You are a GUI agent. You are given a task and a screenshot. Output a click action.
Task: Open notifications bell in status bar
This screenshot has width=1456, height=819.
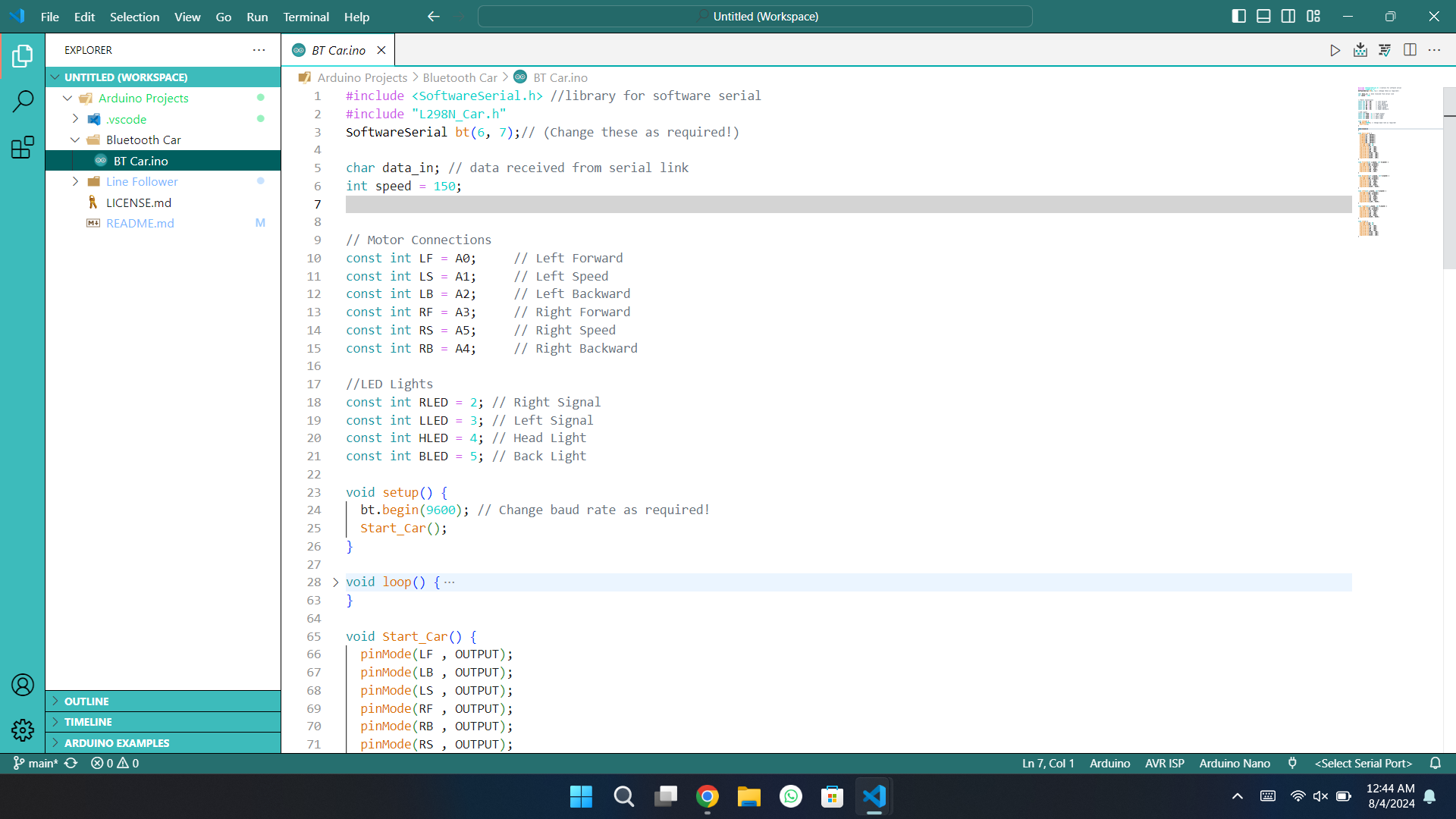[1435, 763]
